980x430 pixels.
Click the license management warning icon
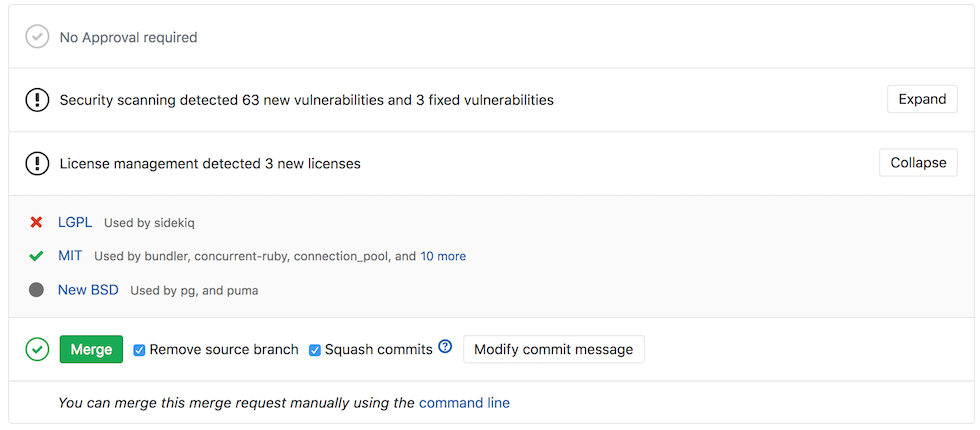pyautogui.click(x=37, y=163)
